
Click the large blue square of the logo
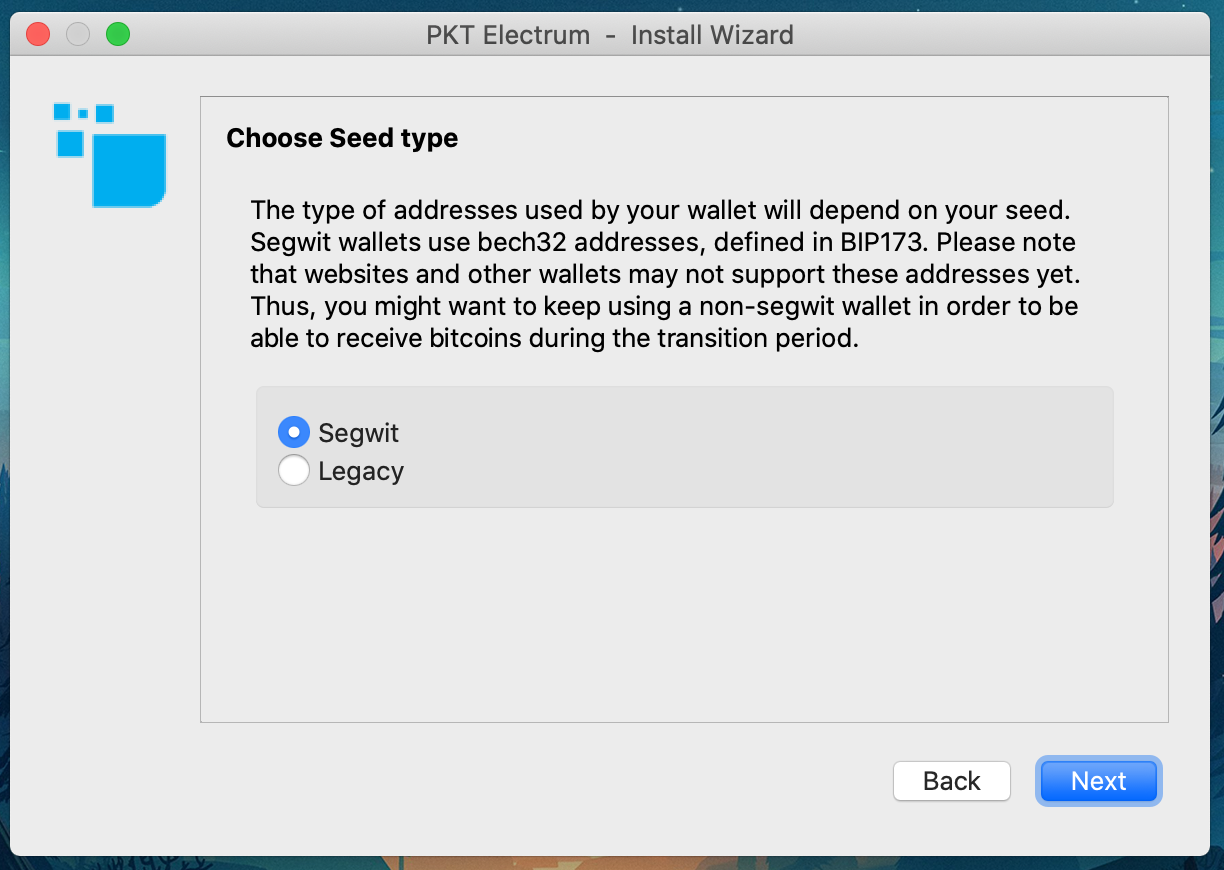pos(129,170)
